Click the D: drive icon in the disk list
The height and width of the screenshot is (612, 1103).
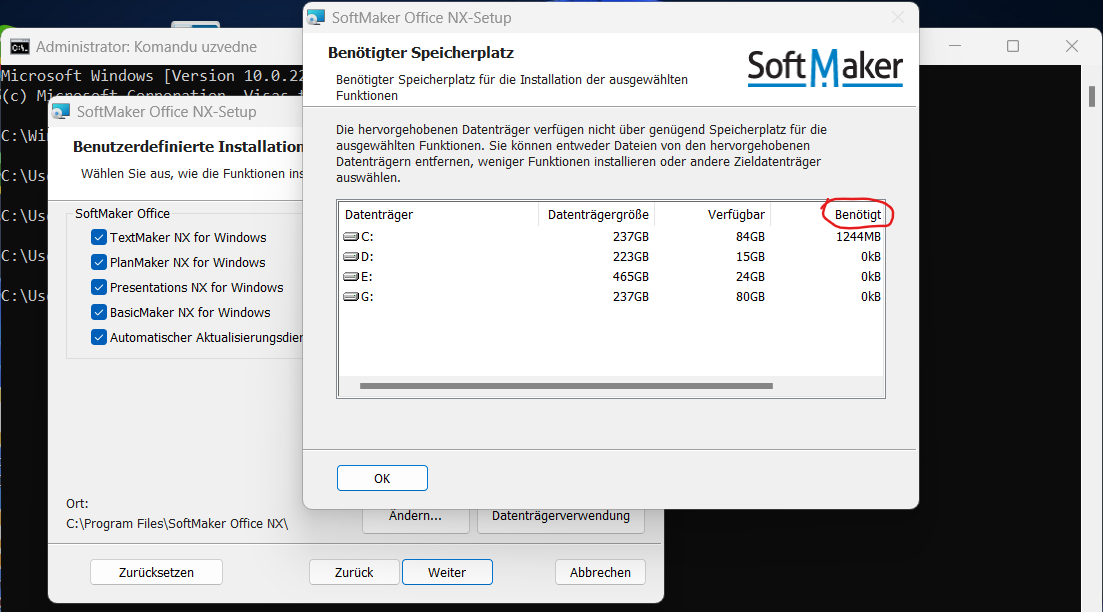[351, 257]
